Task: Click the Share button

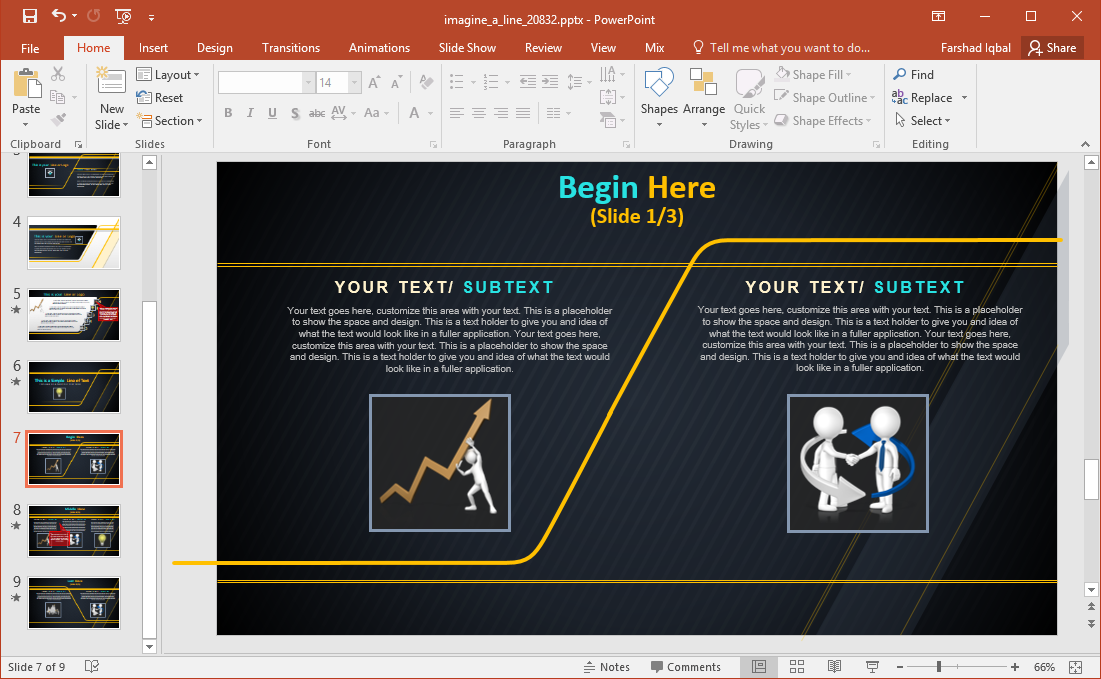Action: coord(1052,47)
